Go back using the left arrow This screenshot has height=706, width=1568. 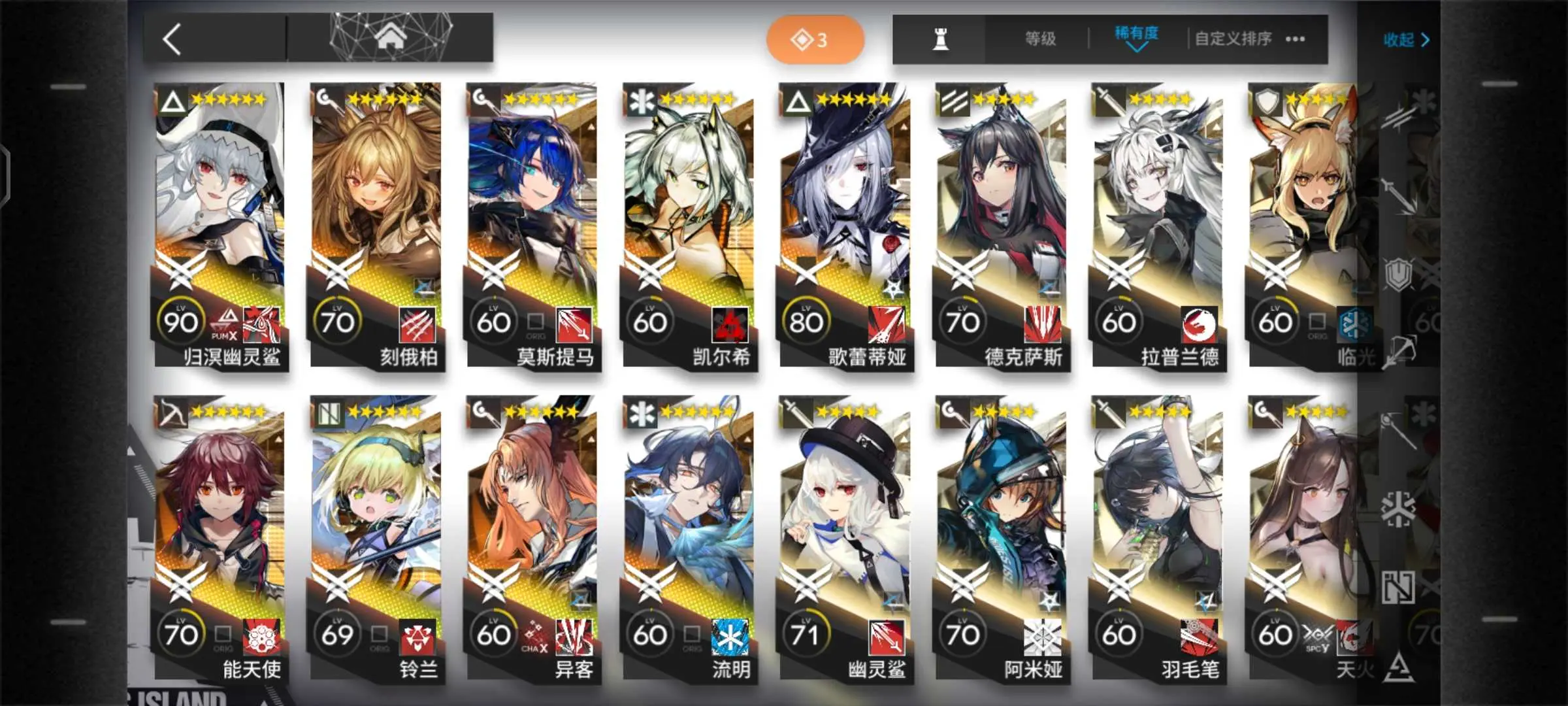tap(172, 39)
